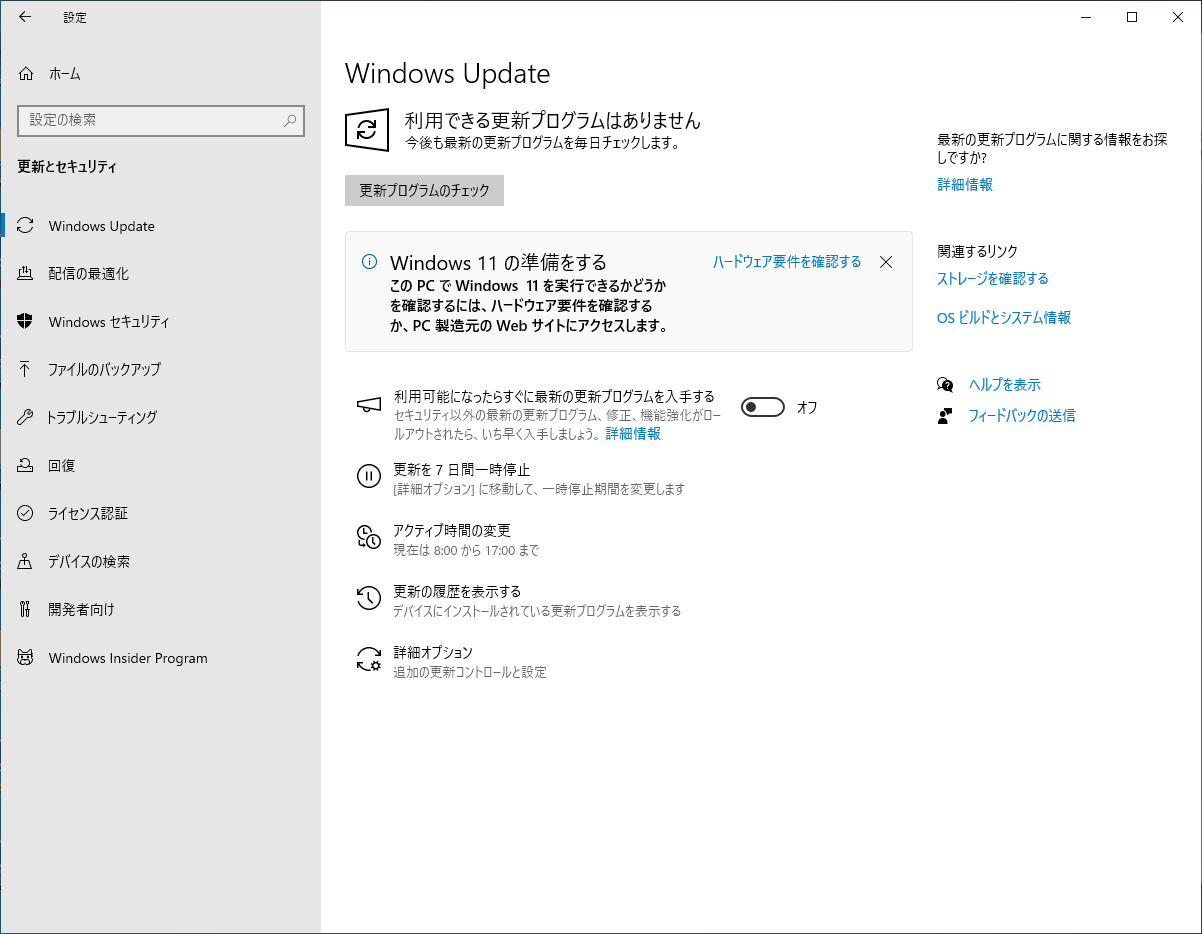1202x934 pixels.
Task: Click フィードバックの送信 link
Action: [1022, 415]
